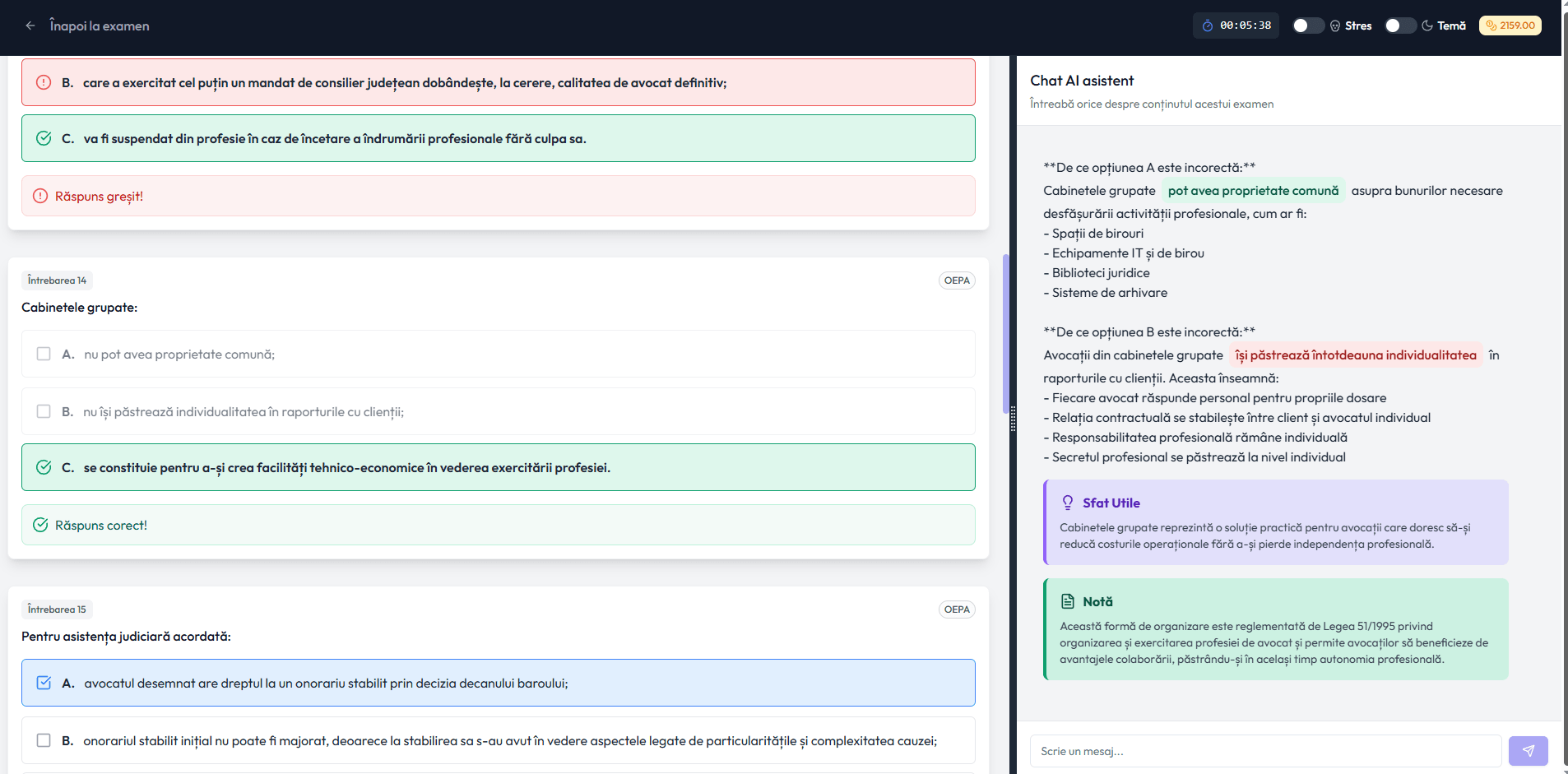This screenshot has width=1568, height=774.
Task: Go back via Înapoi la examen link
Action: coord(100,25)
